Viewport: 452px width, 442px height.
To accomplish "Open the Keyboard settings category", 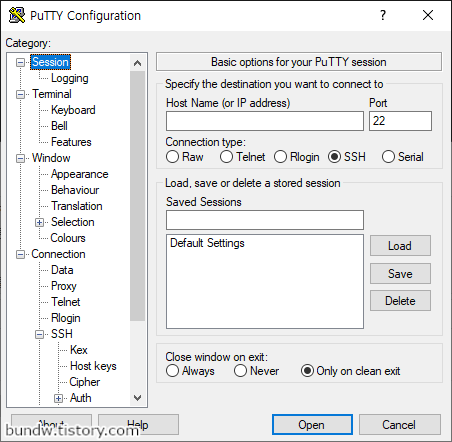I will tap(73, 110).
